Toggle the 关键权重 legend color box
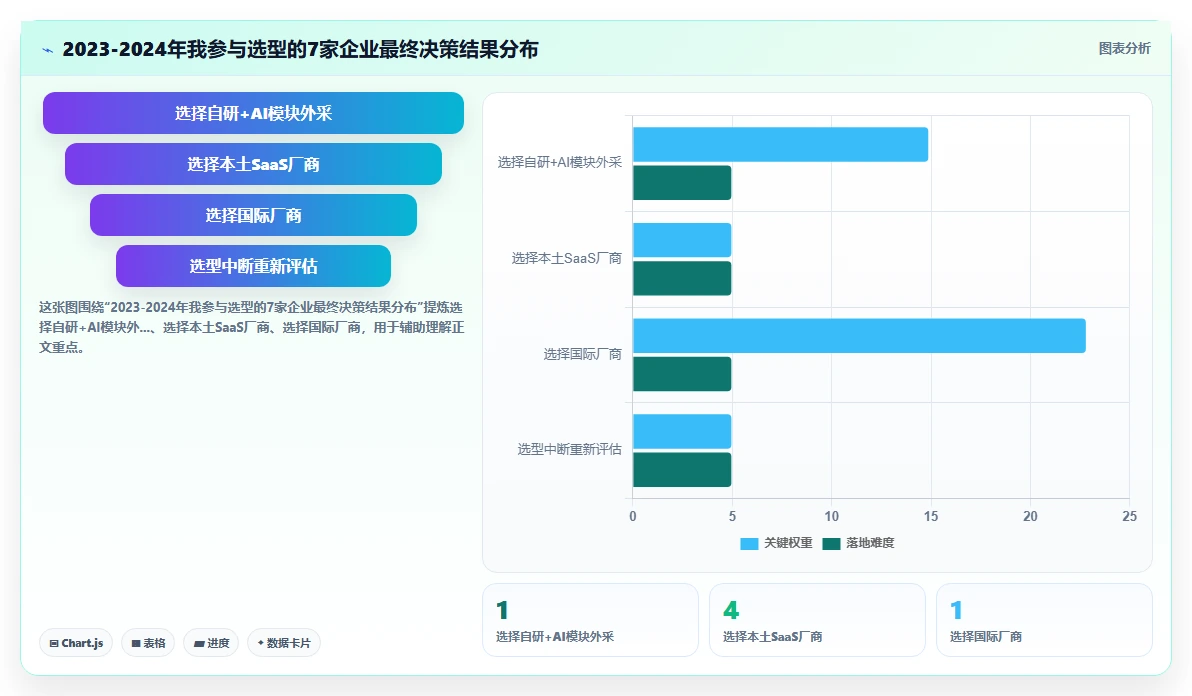This screenshot has height=696, width=1192. [x=749, y=543]
